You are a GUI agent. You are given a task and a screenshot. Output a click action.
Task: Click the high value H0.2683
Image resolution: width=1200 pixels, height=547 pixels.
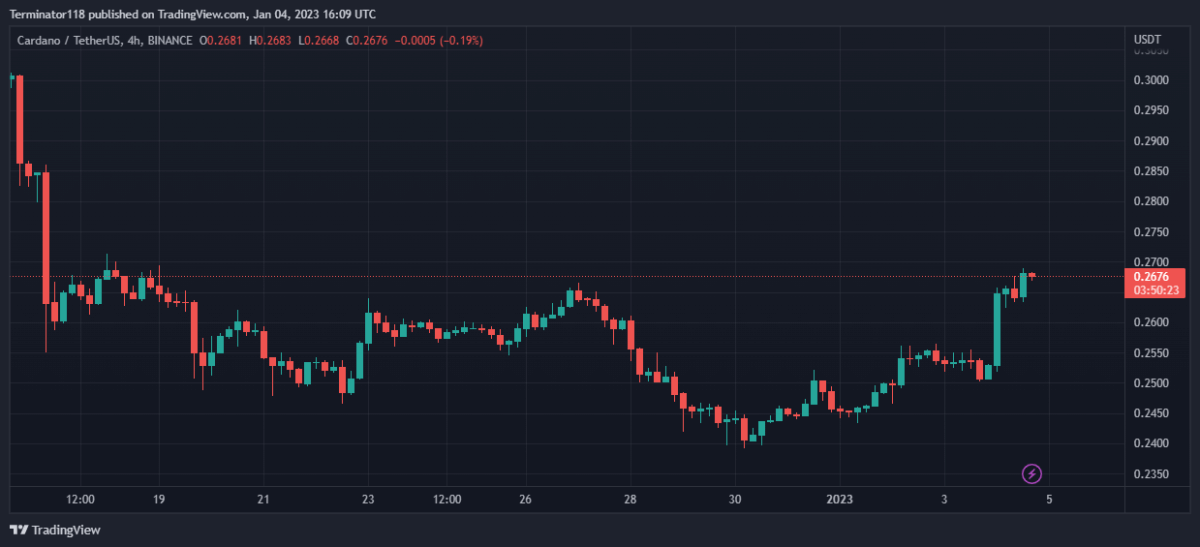(x=272, y=40)
